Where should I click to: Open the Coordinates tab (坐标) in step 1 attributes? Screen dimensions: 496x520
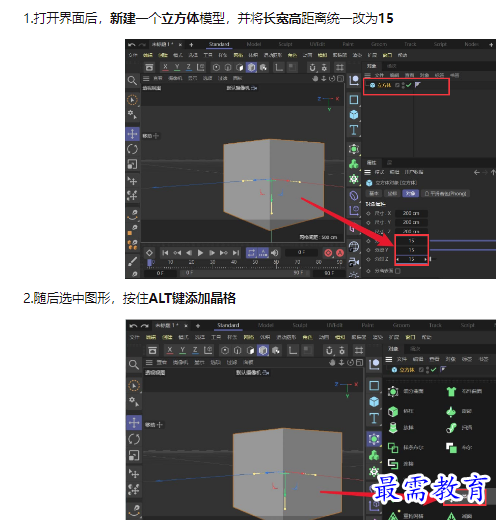[392, 193]
